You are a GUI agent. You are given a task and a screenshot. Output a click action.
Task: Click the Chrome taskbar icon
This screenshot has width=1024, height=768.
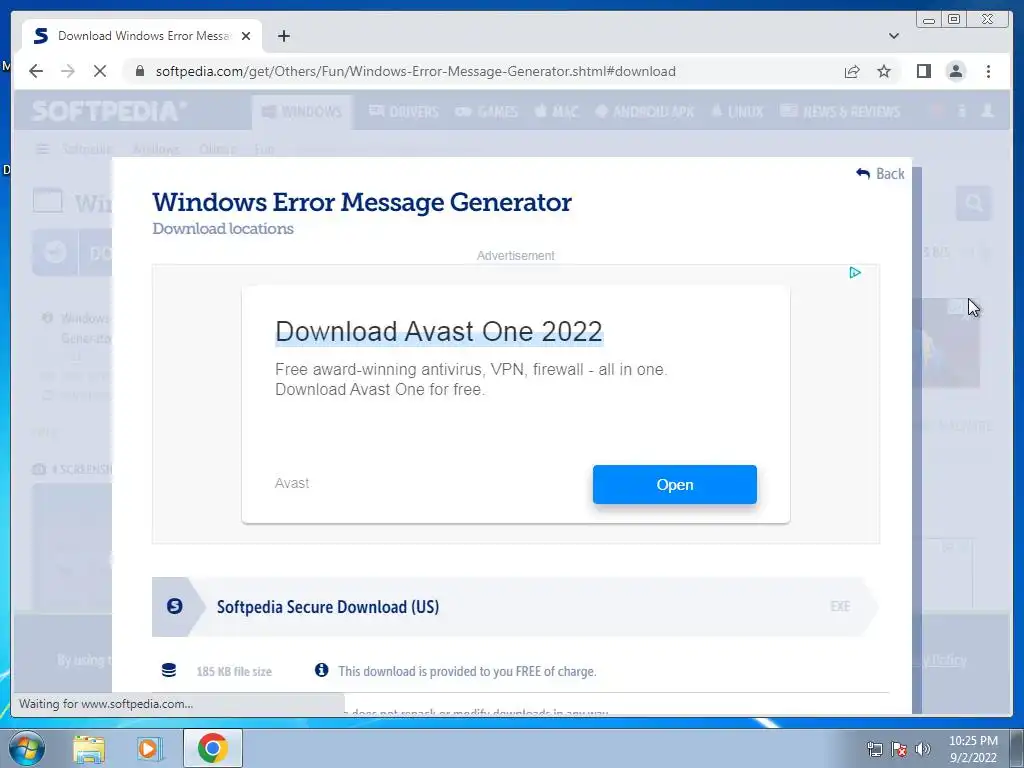coord(213,748)
